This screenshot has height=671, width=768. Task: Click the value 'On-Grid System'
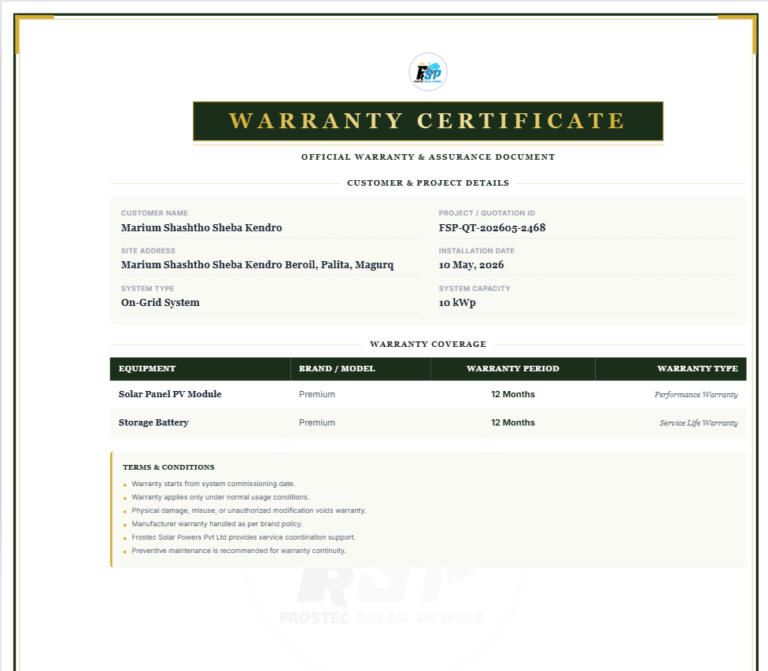click(x=160, y=303)
